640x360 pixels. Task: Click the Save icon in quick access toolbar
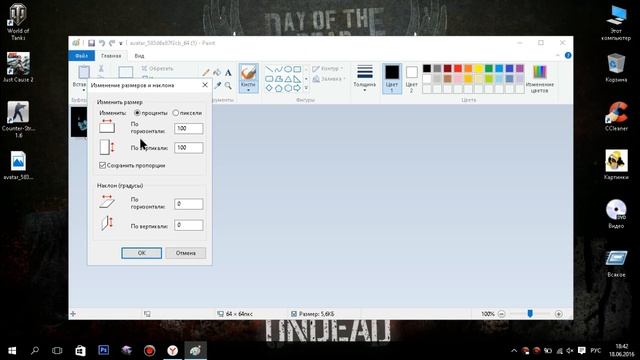(91, 43)
